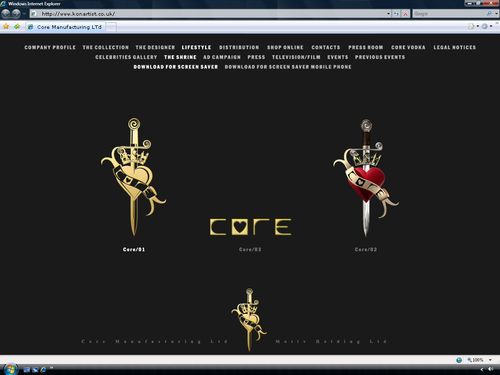Open the Page menu dropdown arrow
The width and height of the screenshot is (500, 375).
coord(477,26)
